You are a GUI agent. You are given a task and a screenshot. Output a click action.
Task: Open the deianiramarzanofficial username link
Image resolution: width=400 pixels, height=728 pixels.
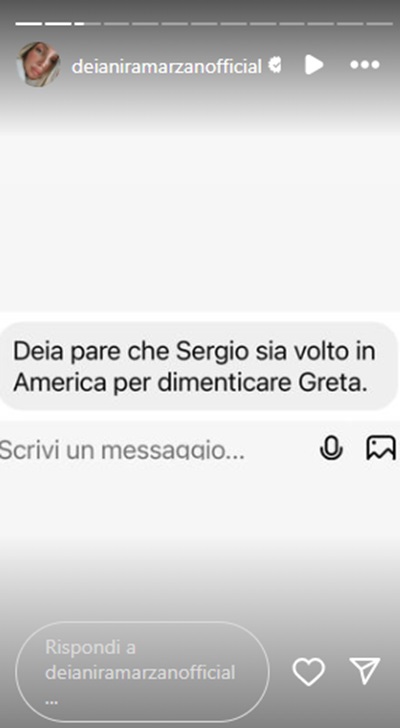pyautogui.click(x=167, y=66)
